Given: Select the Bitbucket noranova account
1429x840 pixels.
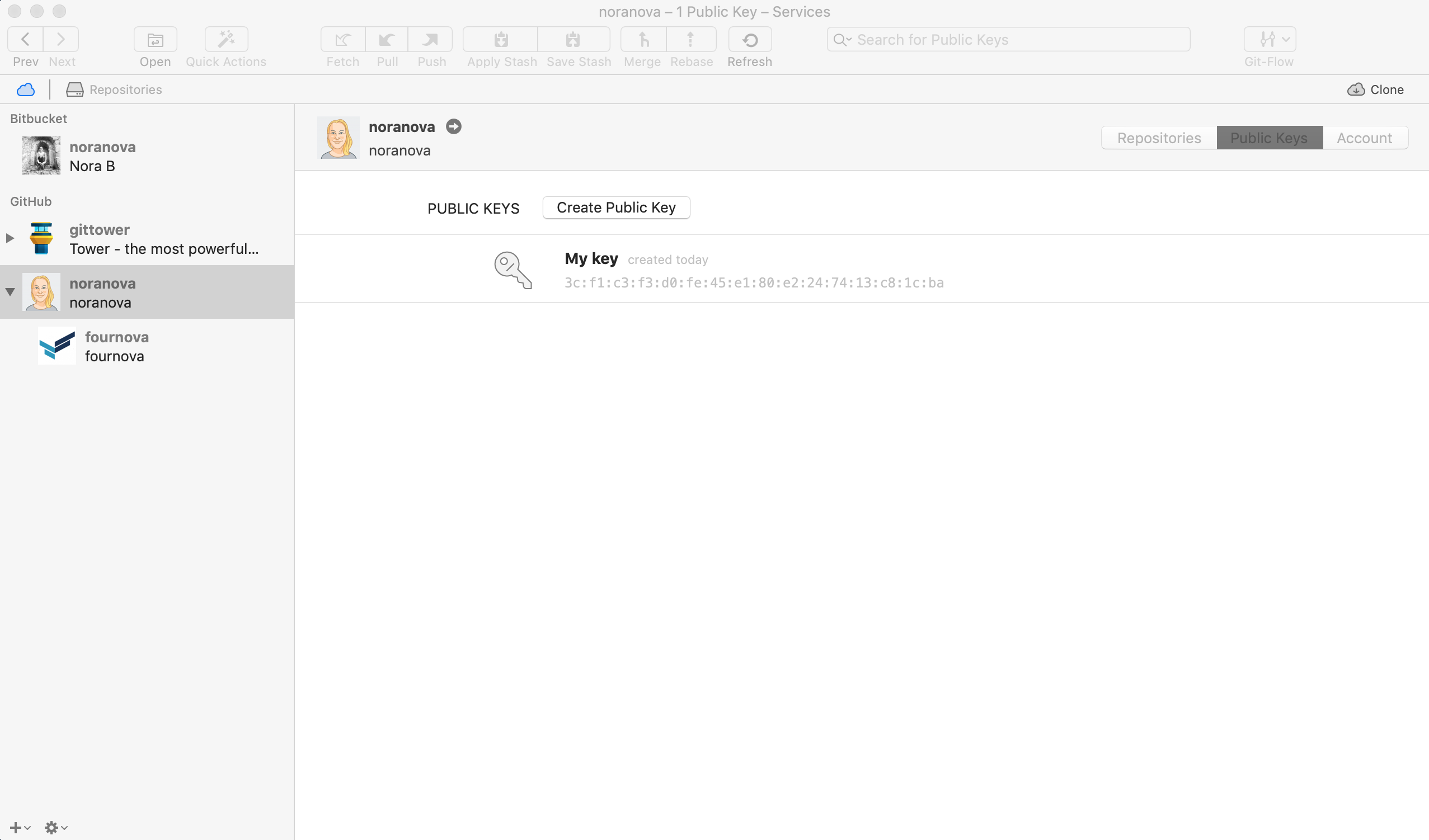Looking at the screenshot, I should [102, 156].
